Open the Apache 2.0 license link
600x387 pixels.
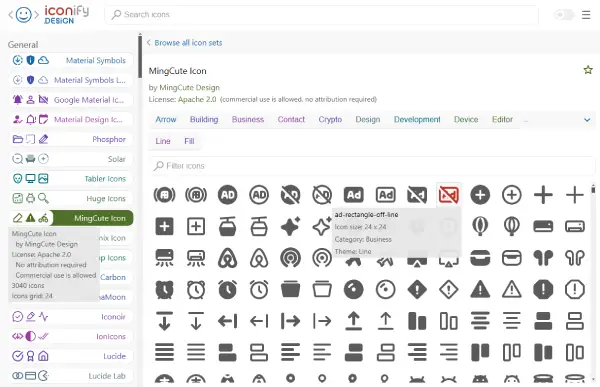point(197,99)
